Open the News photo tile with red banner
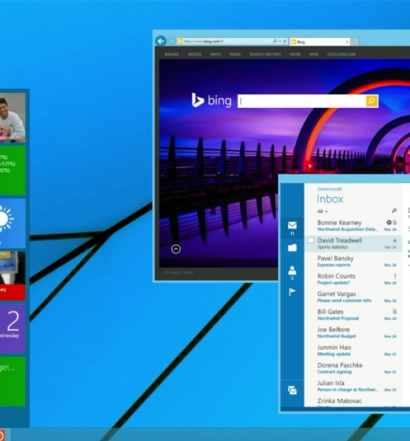The height and width of the screenshot is (441, 410). click(x=13, y=276)
